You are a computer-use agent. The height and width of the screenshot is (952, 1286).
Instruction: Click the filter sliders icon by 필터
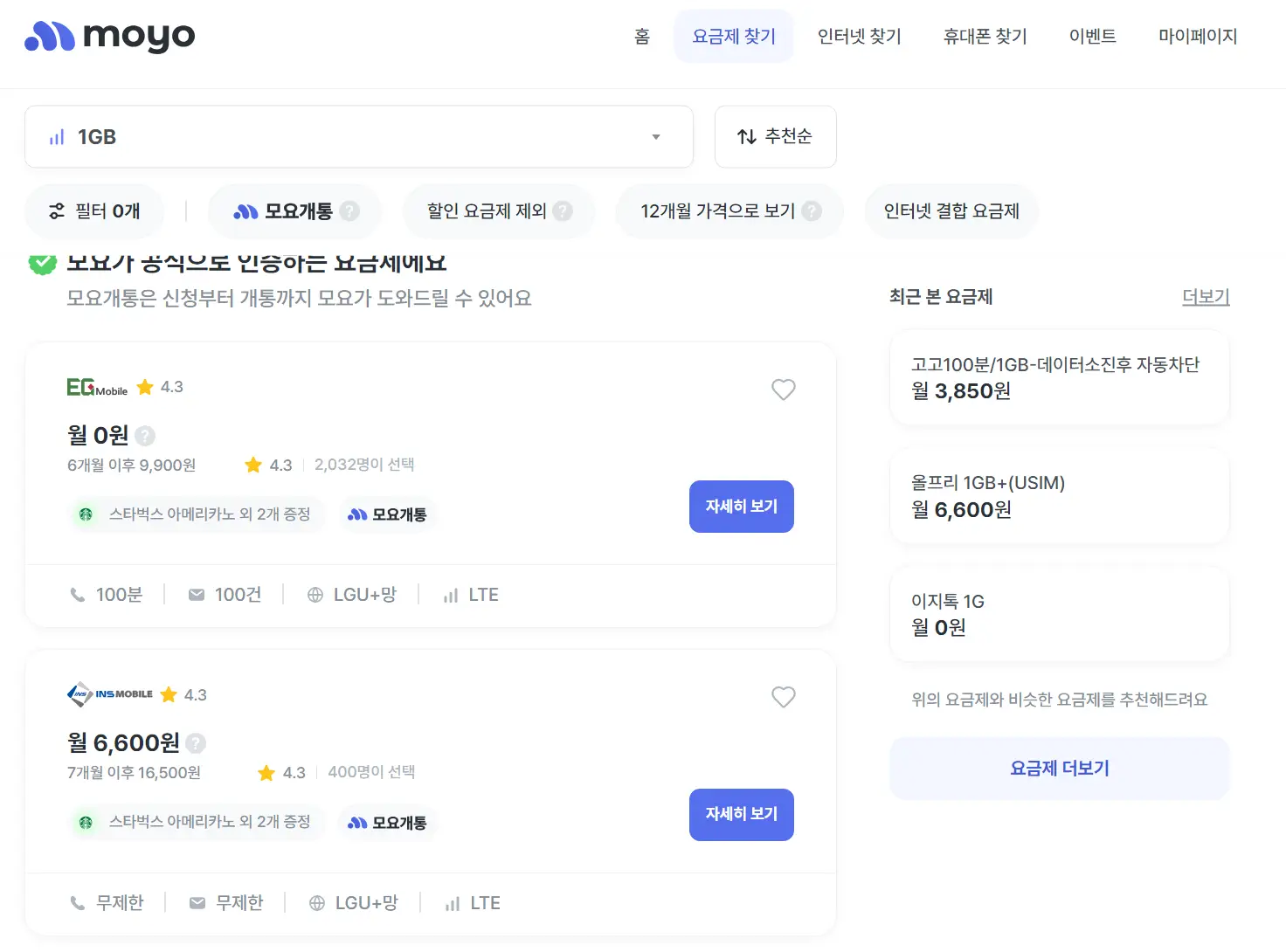(x=57, y=211)
